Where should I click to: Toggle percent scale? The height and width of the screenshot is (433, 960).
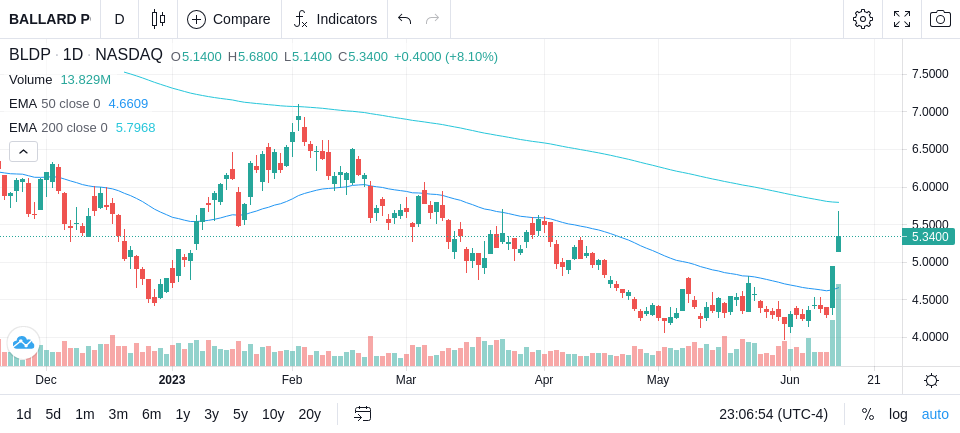(868, 415)
